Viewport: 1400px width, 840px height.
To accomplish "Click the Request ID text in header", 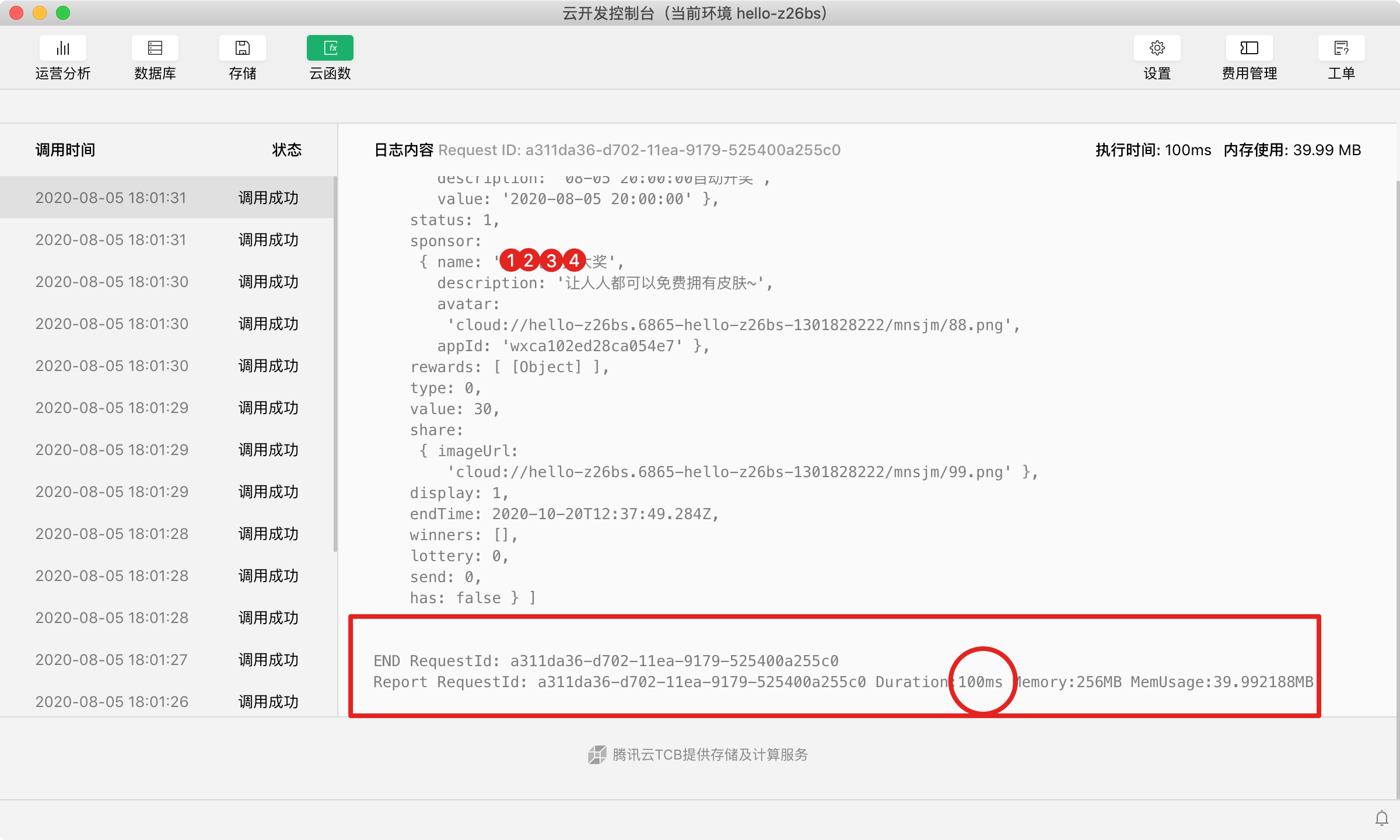I will 639,150.
